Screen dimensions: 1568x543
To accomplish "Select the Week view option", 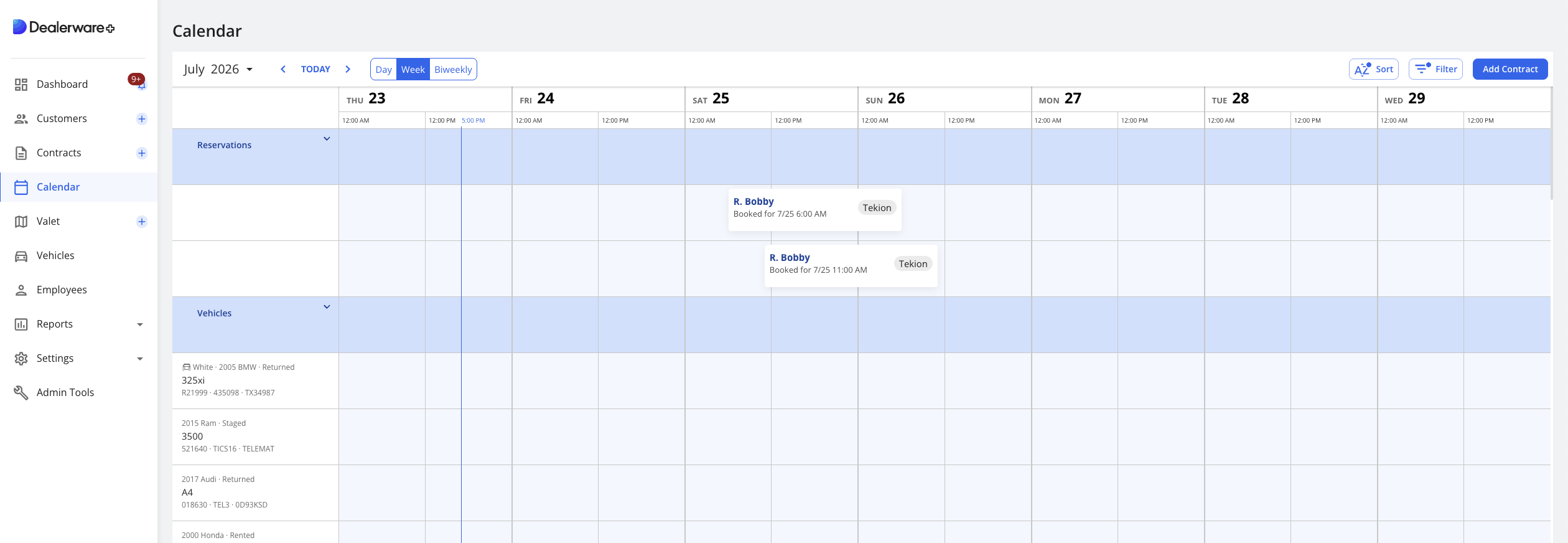I will (413, 70).
